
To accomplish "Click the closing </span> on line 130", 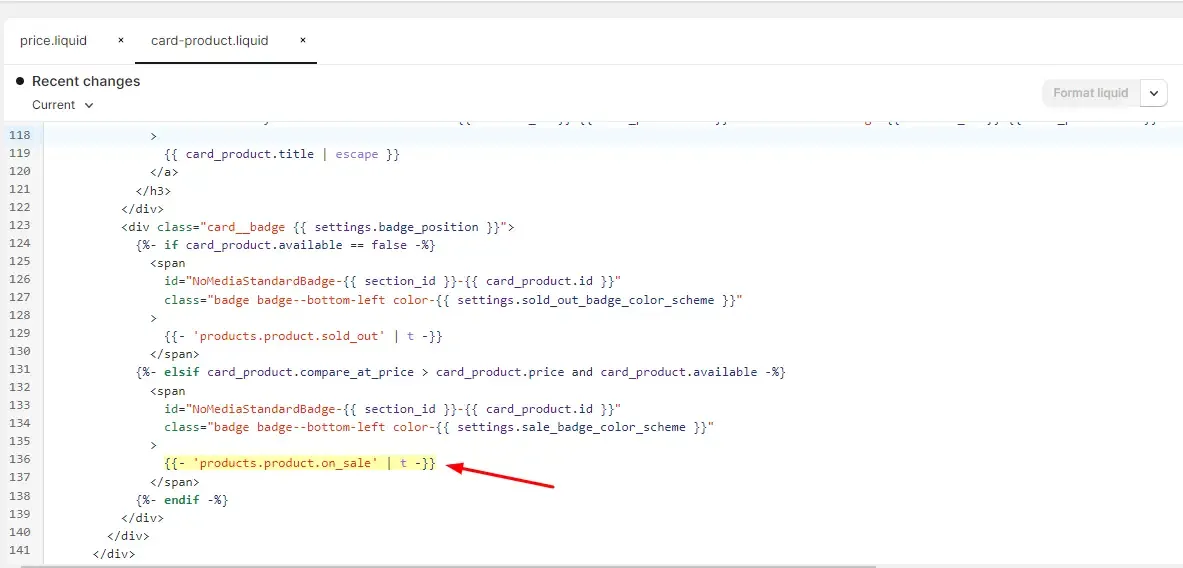I will tap(175, 354).
